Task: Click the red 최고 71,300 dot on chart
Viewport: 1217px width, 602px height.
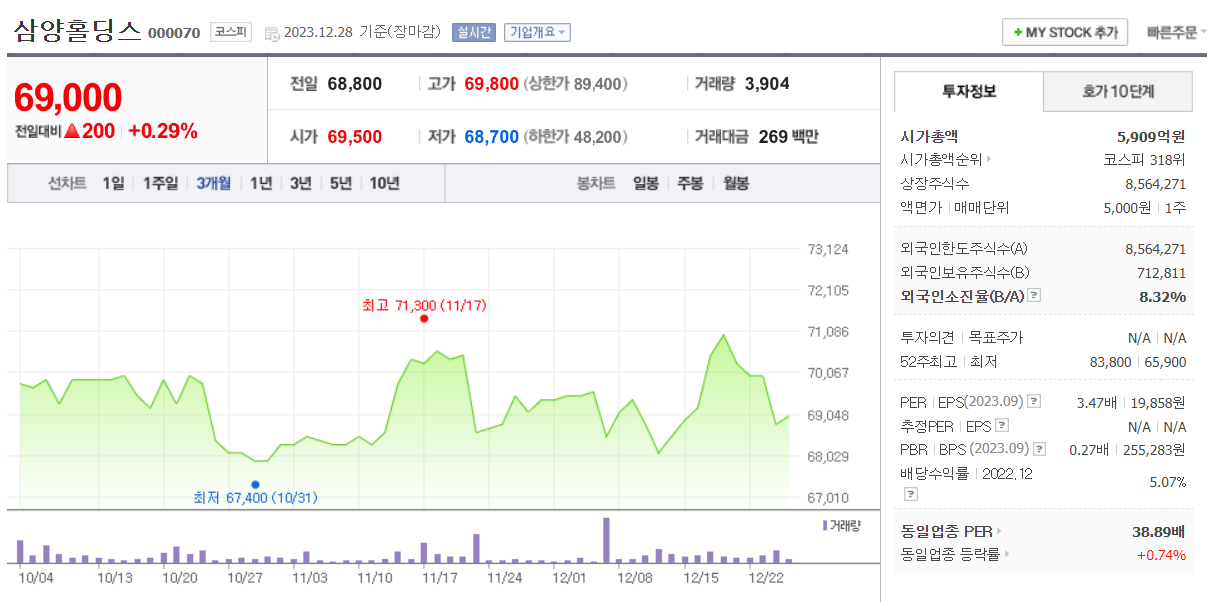Action: [424, 318]
